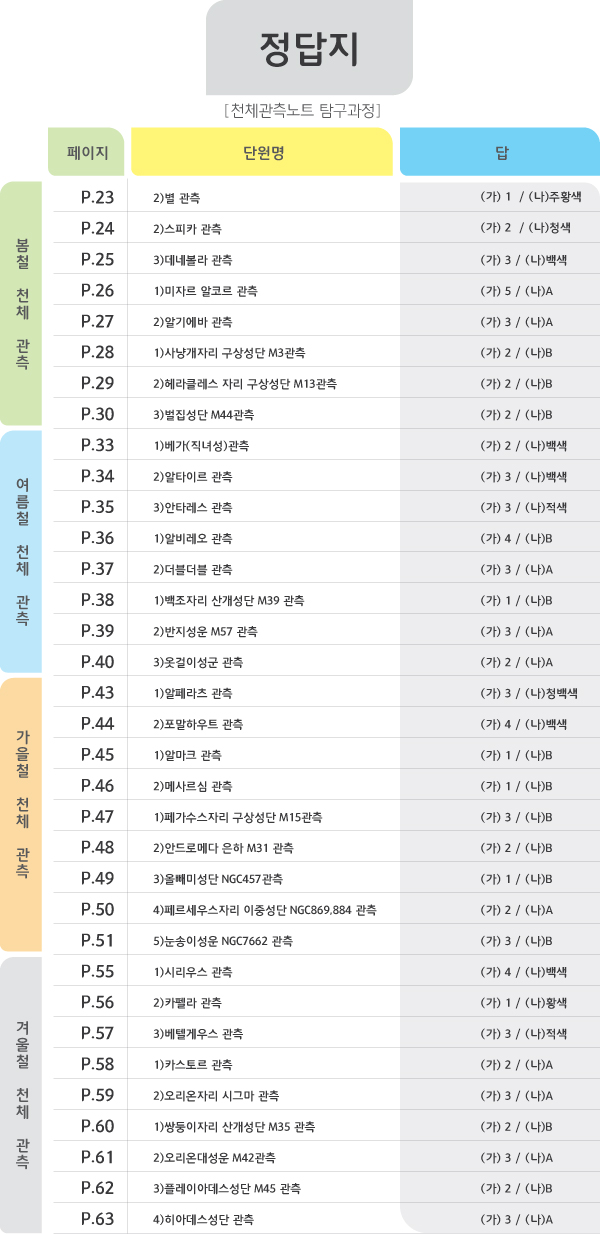This screenshot has width=600, height=1234.
Task: Click the answer containing 주황색
Action: pos(530,198)
